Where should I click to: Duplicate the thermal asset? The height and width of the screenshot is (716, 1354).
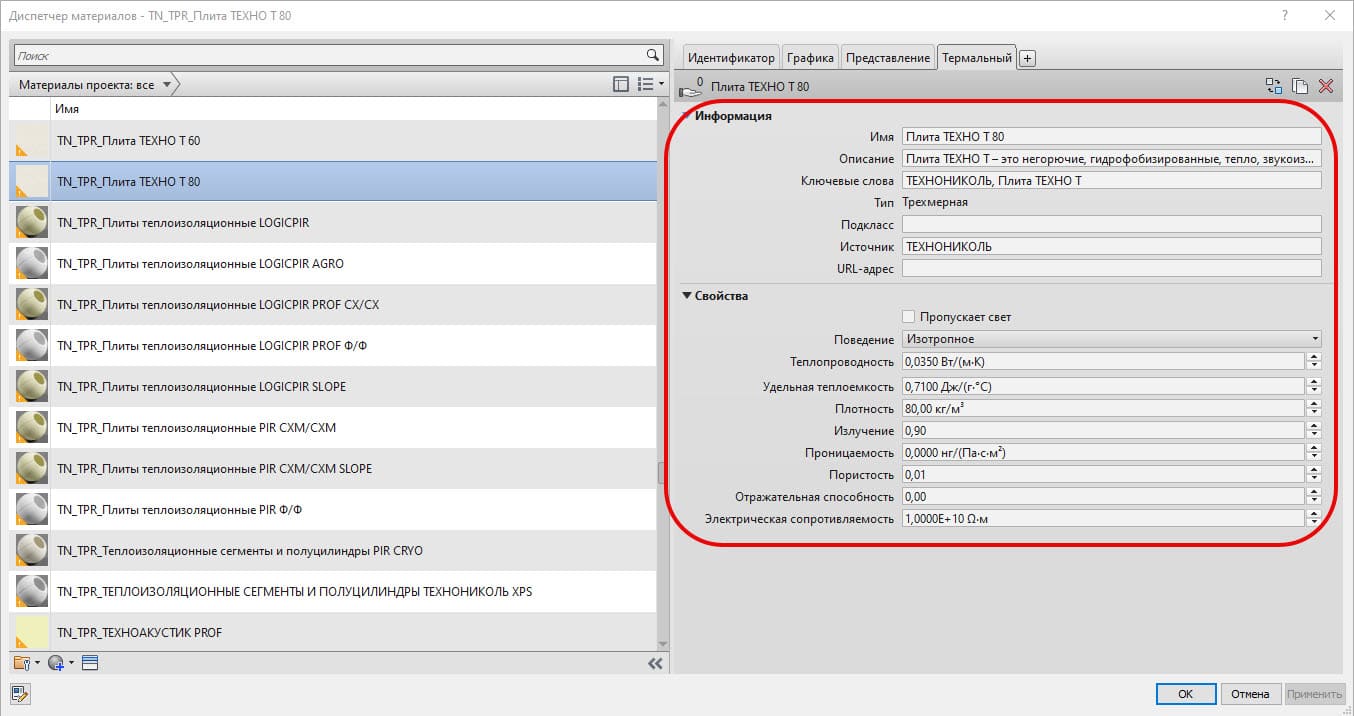point(1300,86)
